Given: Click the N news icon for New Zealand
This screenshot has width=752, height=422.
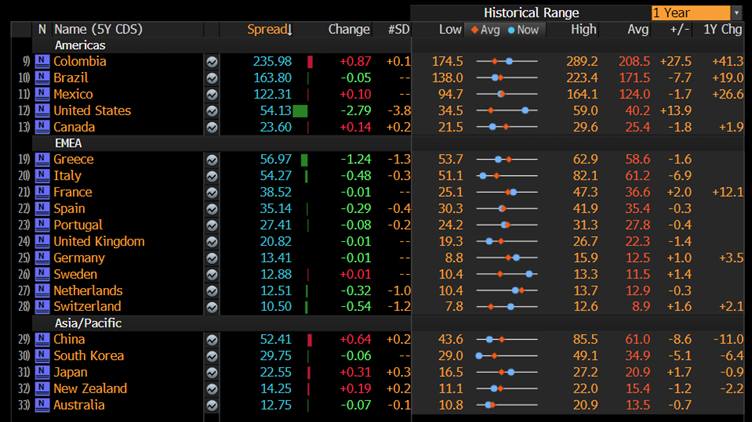Looking at the screenshot, I should pos(42,388).
